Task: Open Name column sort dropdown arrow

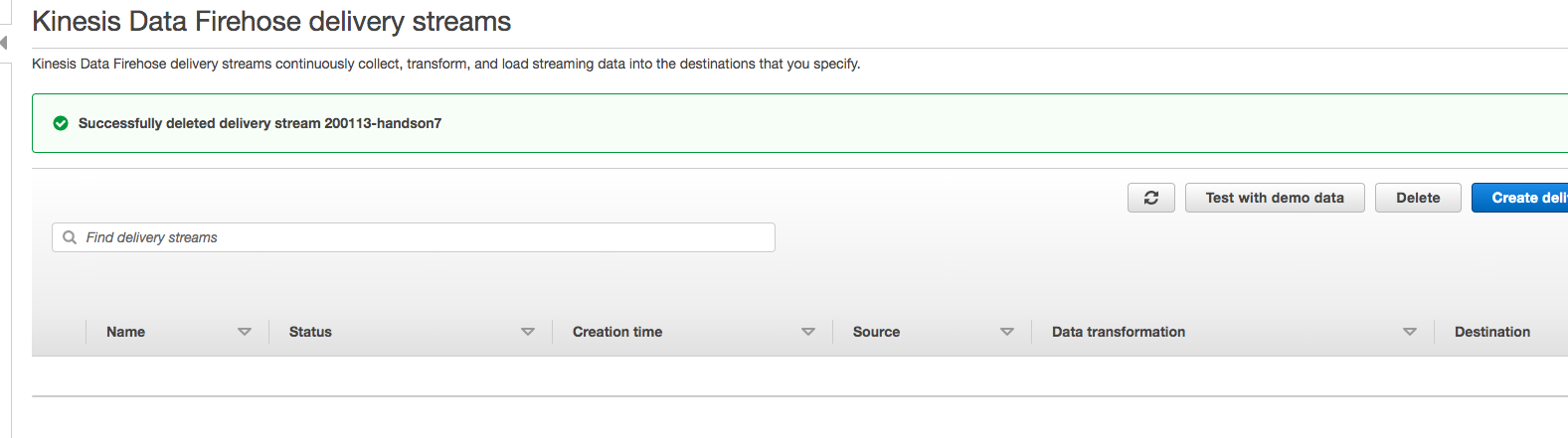Action: point(245,332)
